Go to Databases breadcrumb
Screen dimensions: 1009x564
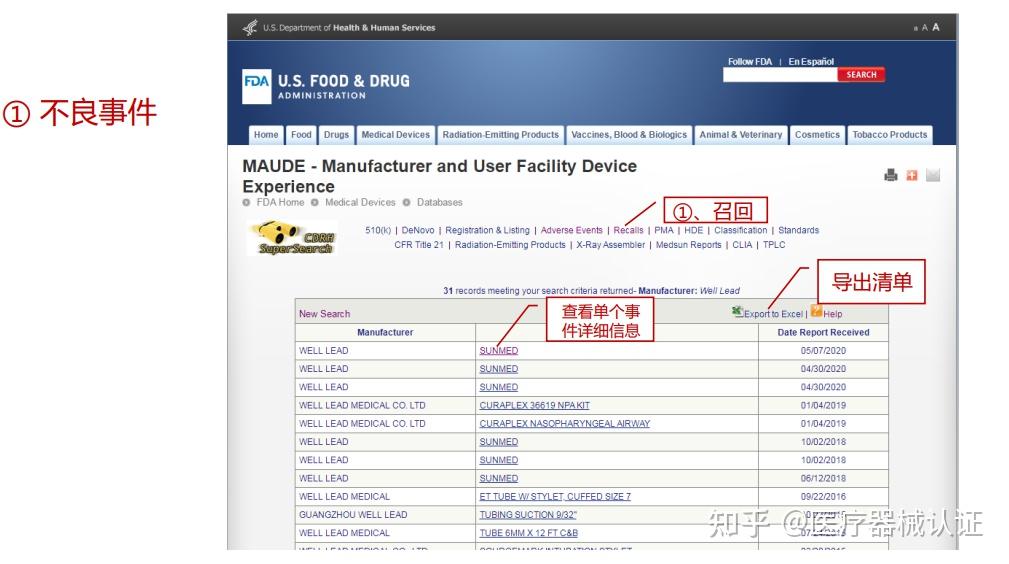point(440,202)
